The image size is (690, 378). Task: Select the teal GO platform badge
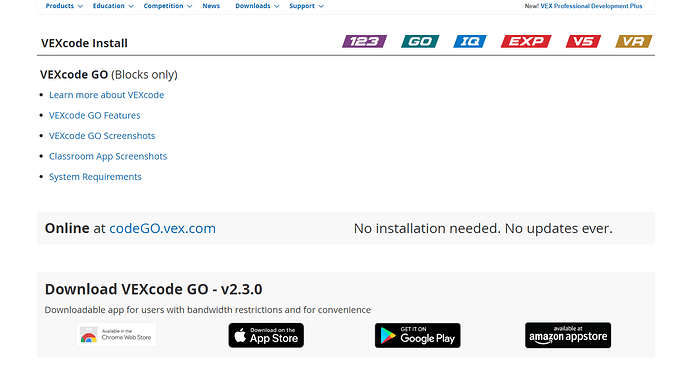click(x=420, y=41)
